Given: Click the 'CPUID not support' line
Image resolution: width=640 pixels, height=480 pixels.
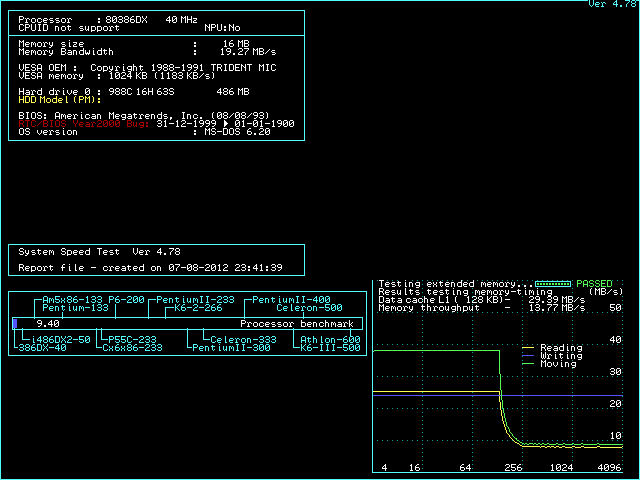Looking at the screenshot, I should pyautogui.click(x=69, y=28).
